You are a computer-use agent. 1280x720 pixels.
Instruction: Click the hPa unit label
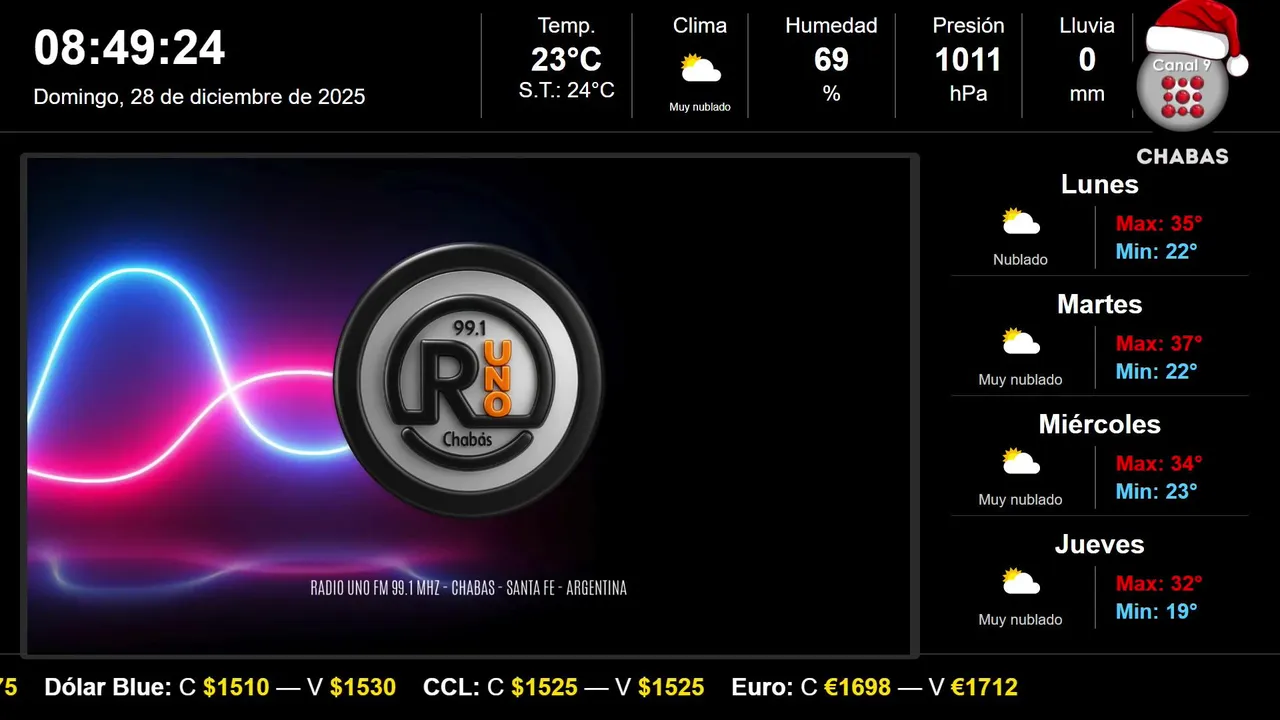[968, 94]
